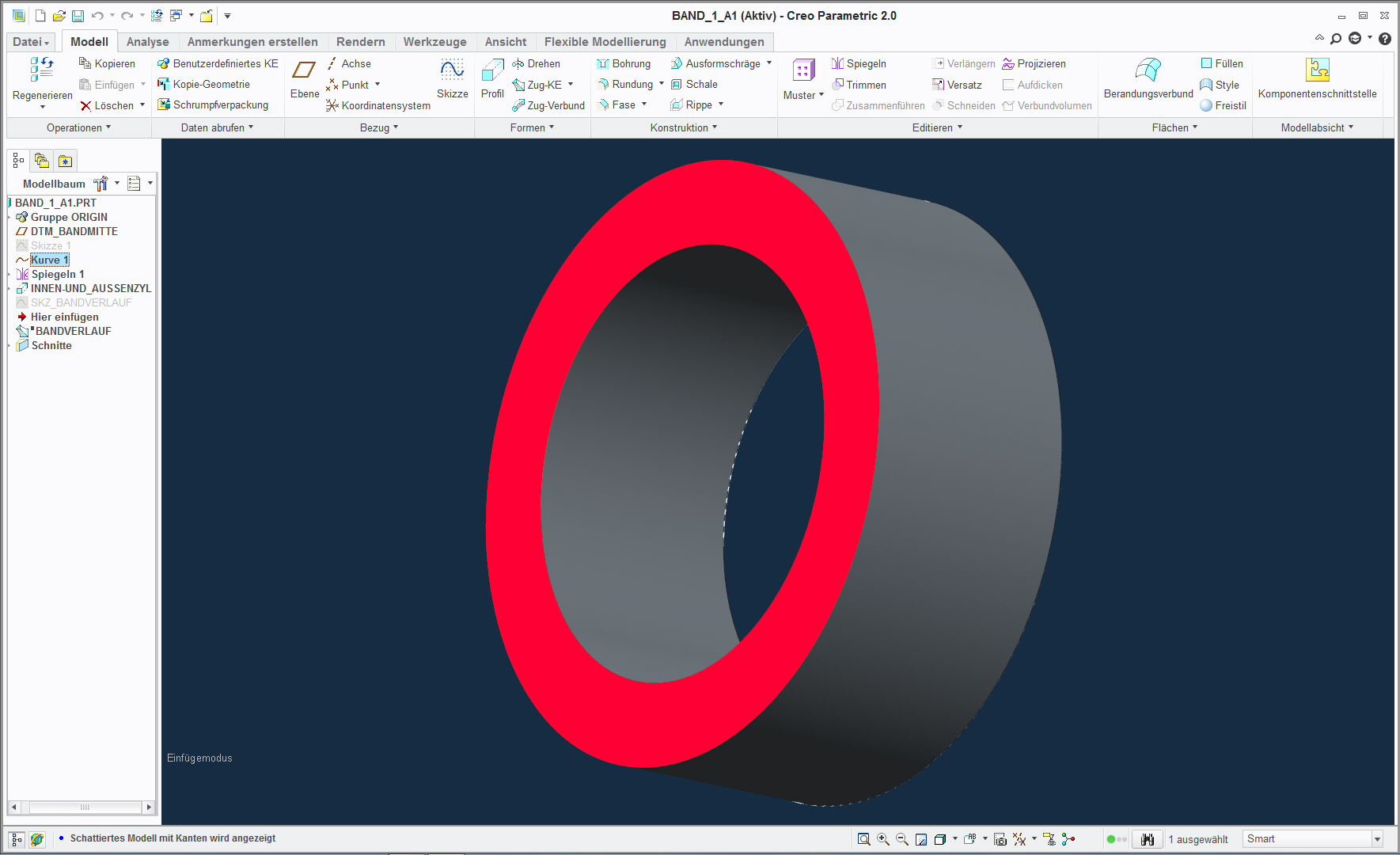Expand the Operationen group menu
The image size is (1400, 855).
tap(79, 127)
